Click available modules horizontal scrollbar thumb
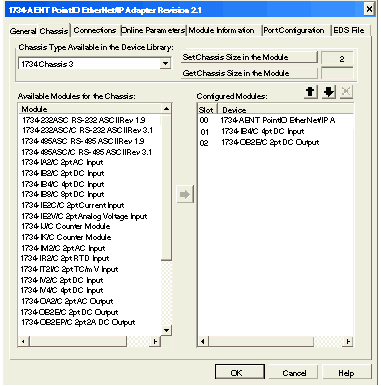The image size is (381, 386). click(x=78, y=341)
